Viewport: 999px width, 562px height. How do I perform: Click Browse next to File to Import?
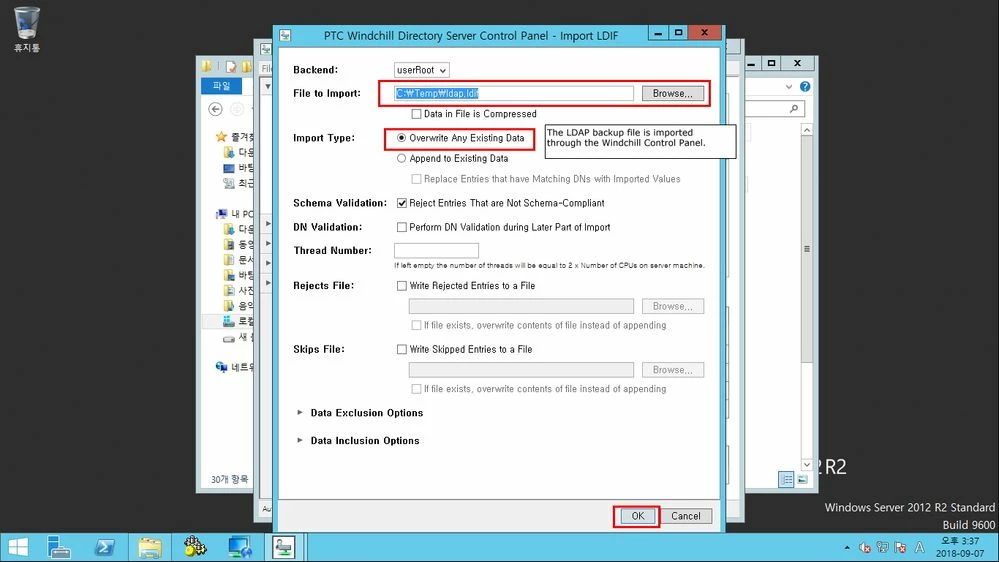[673, 93]
